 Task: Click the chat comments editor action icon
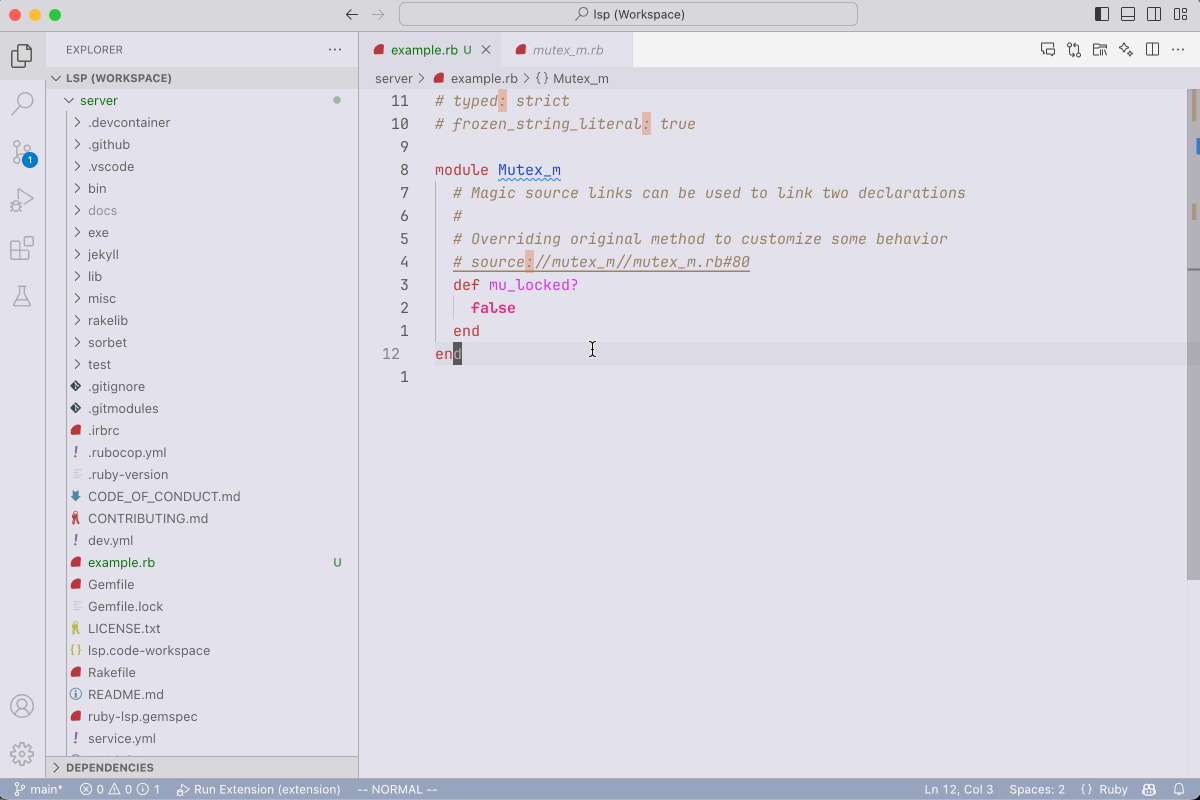pos(1048,49)
